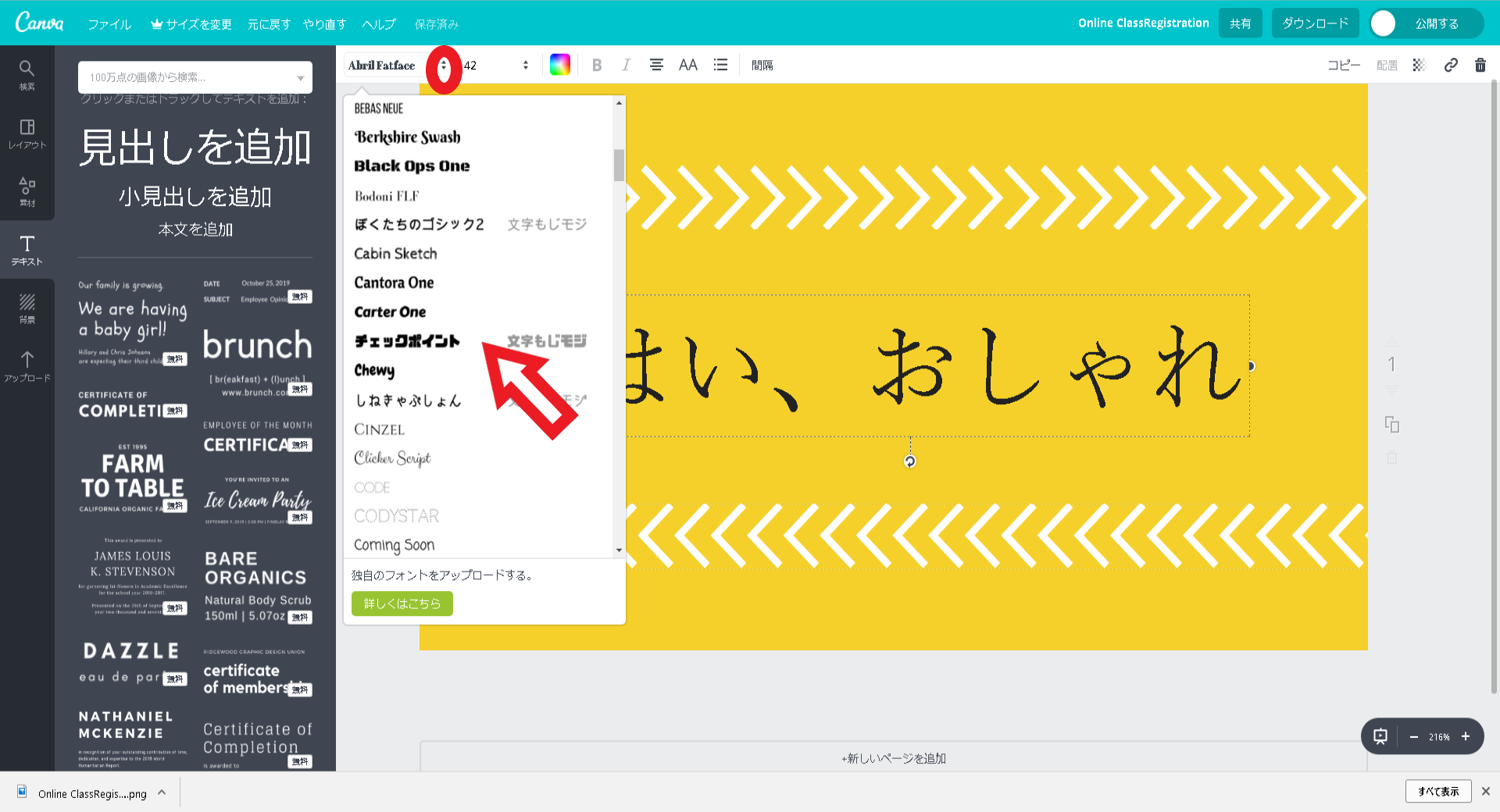Zoom out with minus button
The width and height of the screenshot is (1500, 812).
pyautogui.click(x=1413, y=736)
